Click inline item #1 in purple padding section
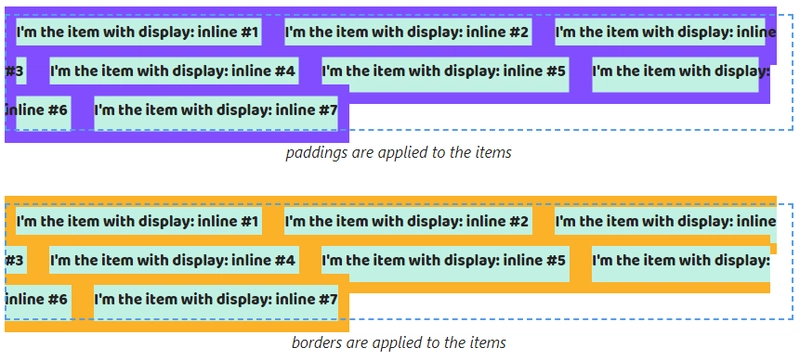 pos(138,32)
